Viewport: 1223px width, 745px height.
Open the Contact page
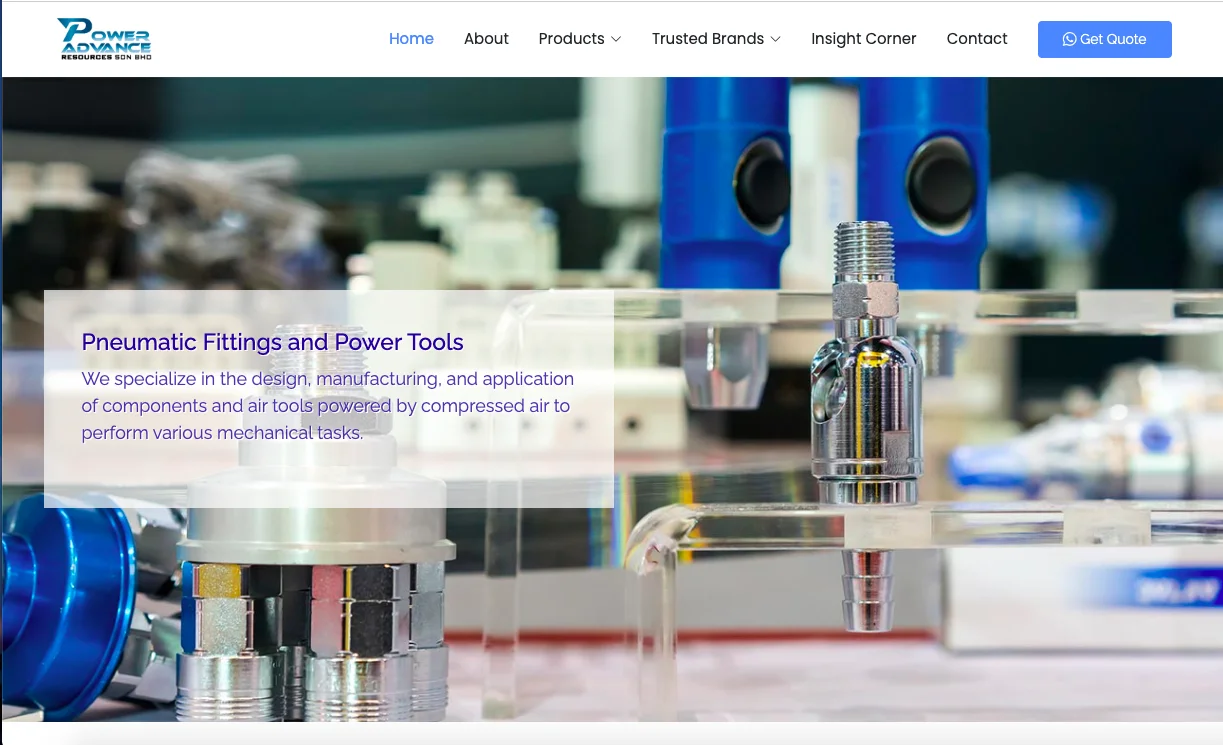click(976, 39)
